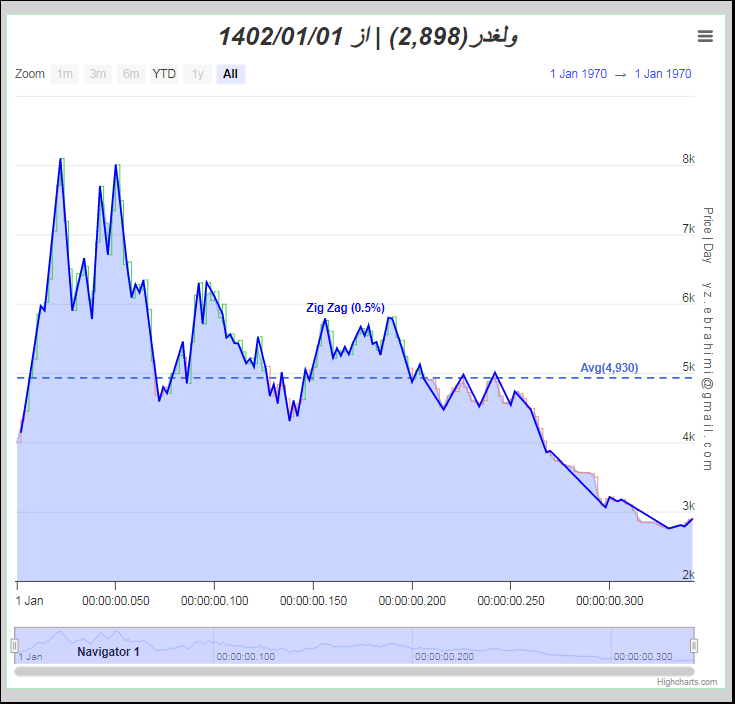The width and height of the screenshot is (735, 704).
Task: Click the chart title 1402/01/01
Action: (x=280, y=37)
